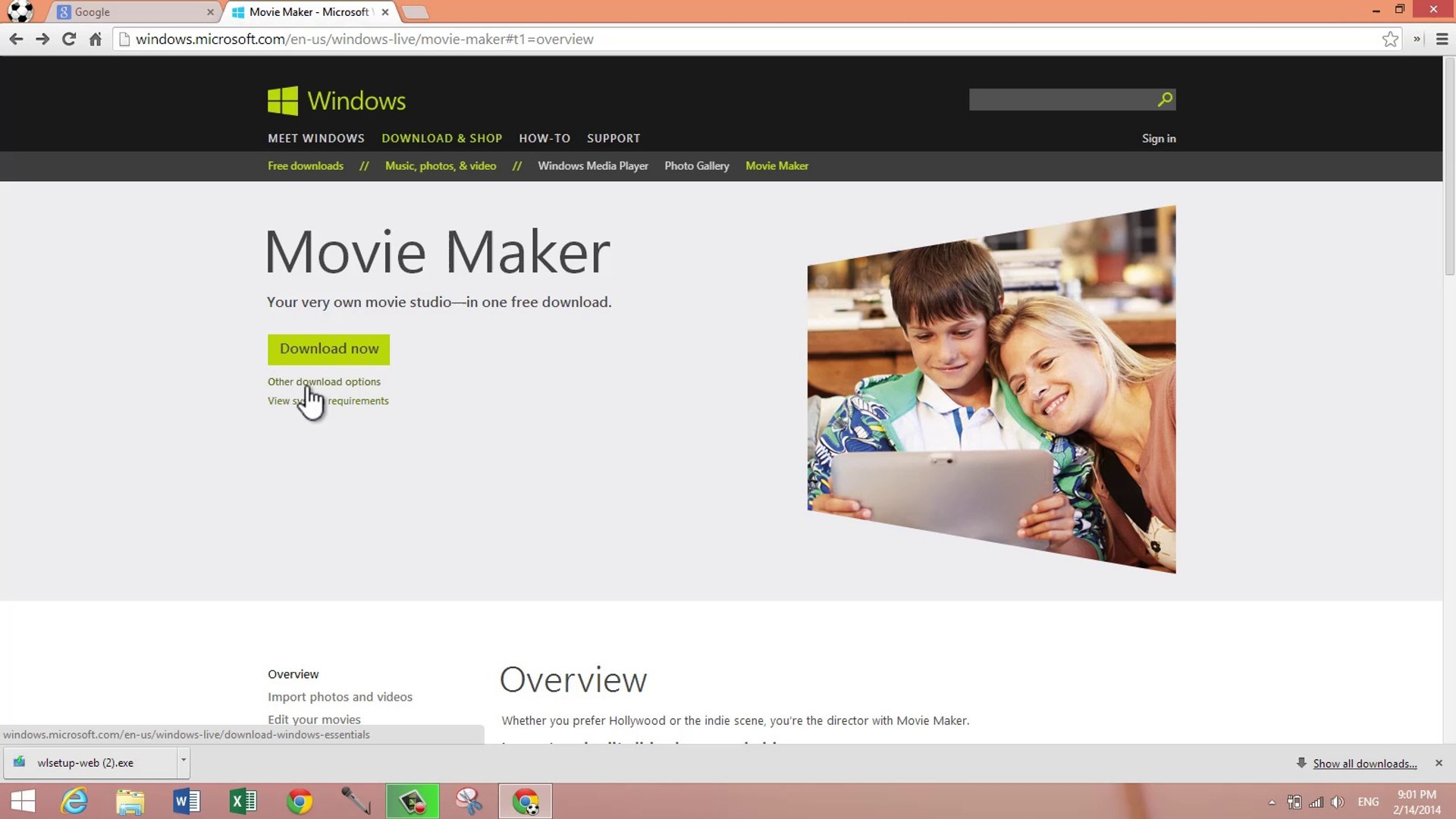1456x819 pixels.
Task: Bookmark this page with the star
Action: [x=1389, y=39]
